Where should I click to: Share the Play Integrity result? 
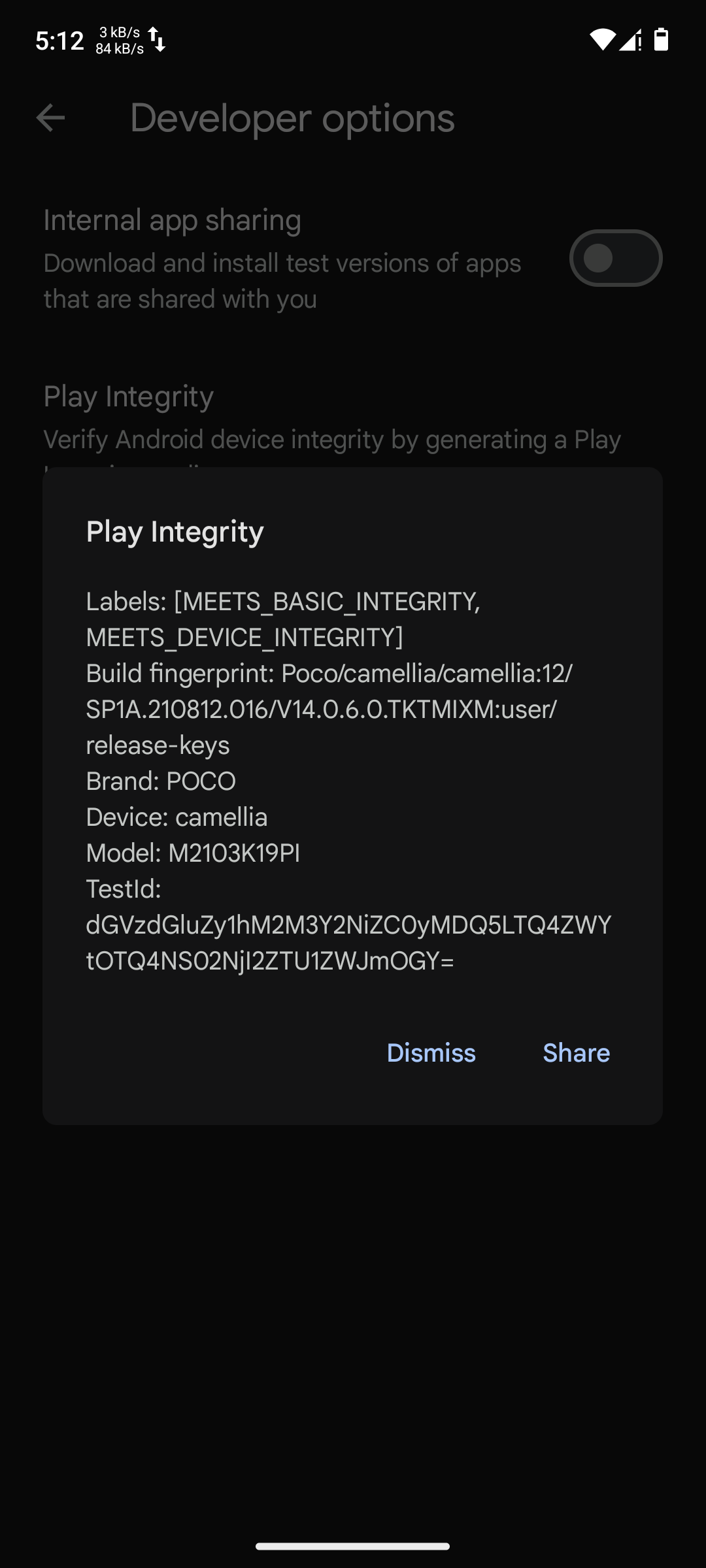[576, 1053]
